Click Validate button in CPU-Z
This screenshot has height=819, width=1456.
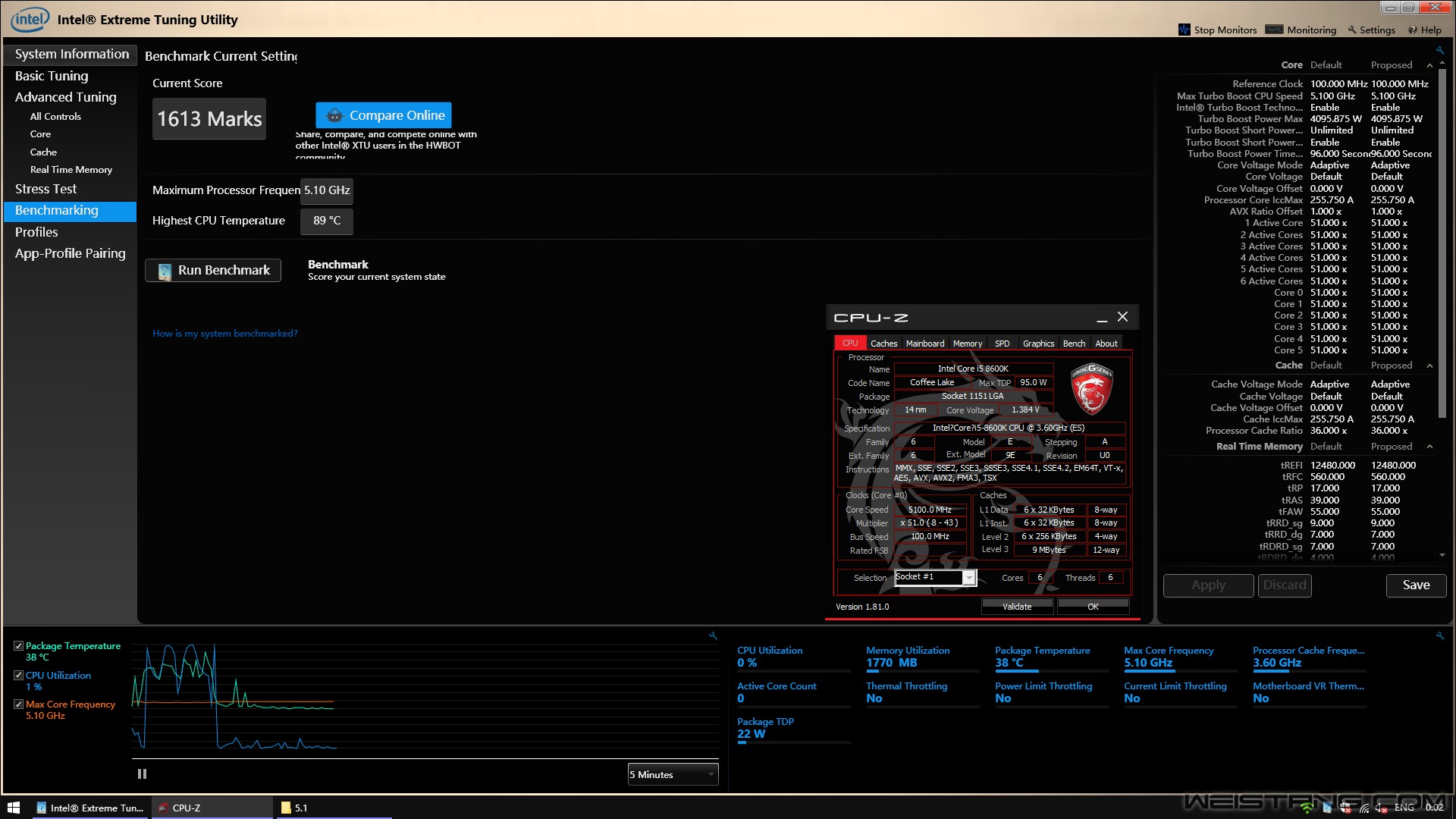1017,607
